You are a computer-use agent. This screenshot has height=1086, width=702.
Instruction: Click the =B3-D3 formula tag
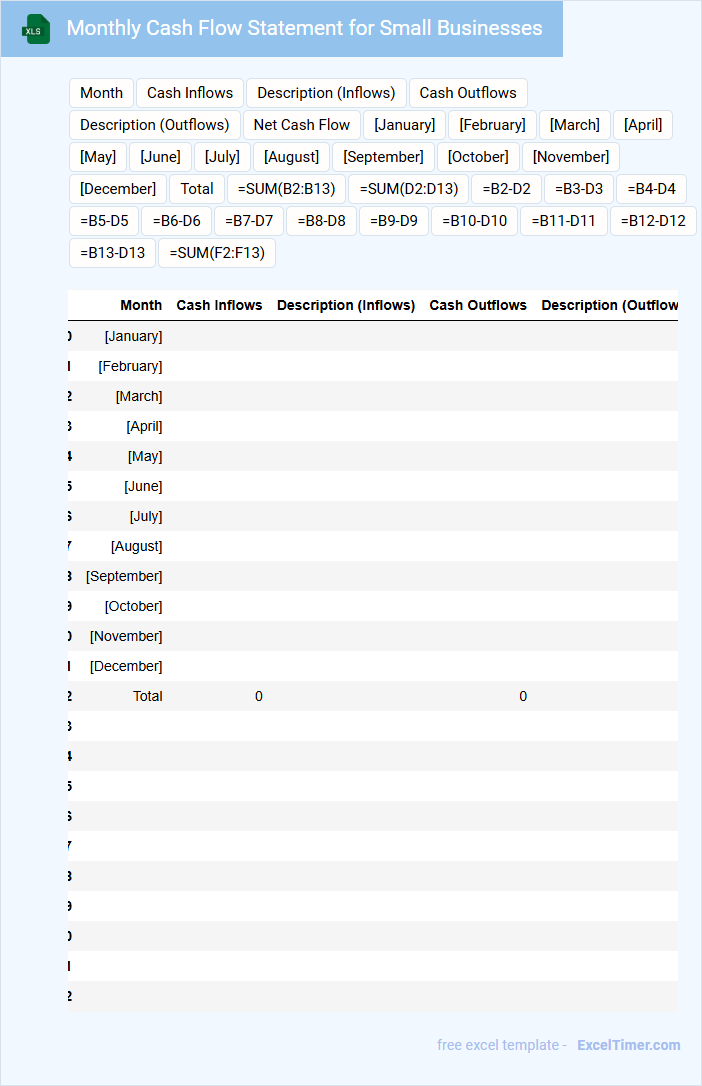point(579,188)
